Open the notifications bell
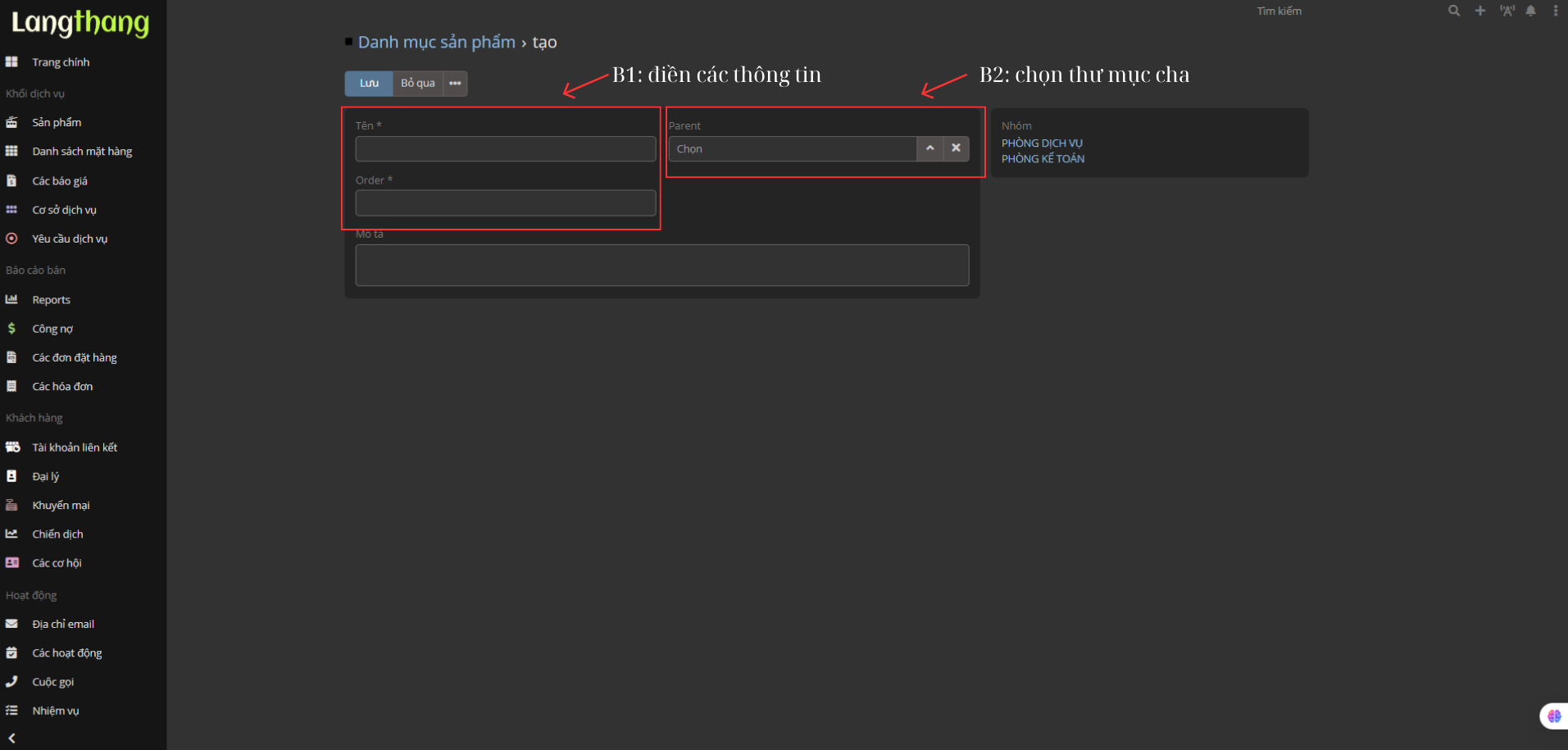This screenshot has width=1568, height=750. point(1530,11)
